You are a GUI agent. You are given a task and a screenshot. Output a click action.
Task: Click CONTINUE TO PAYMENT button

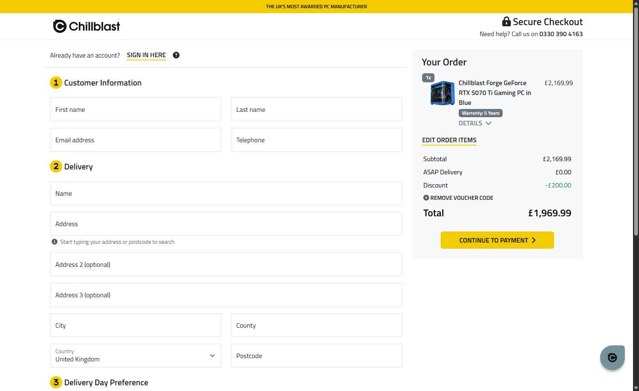[497, 240]
